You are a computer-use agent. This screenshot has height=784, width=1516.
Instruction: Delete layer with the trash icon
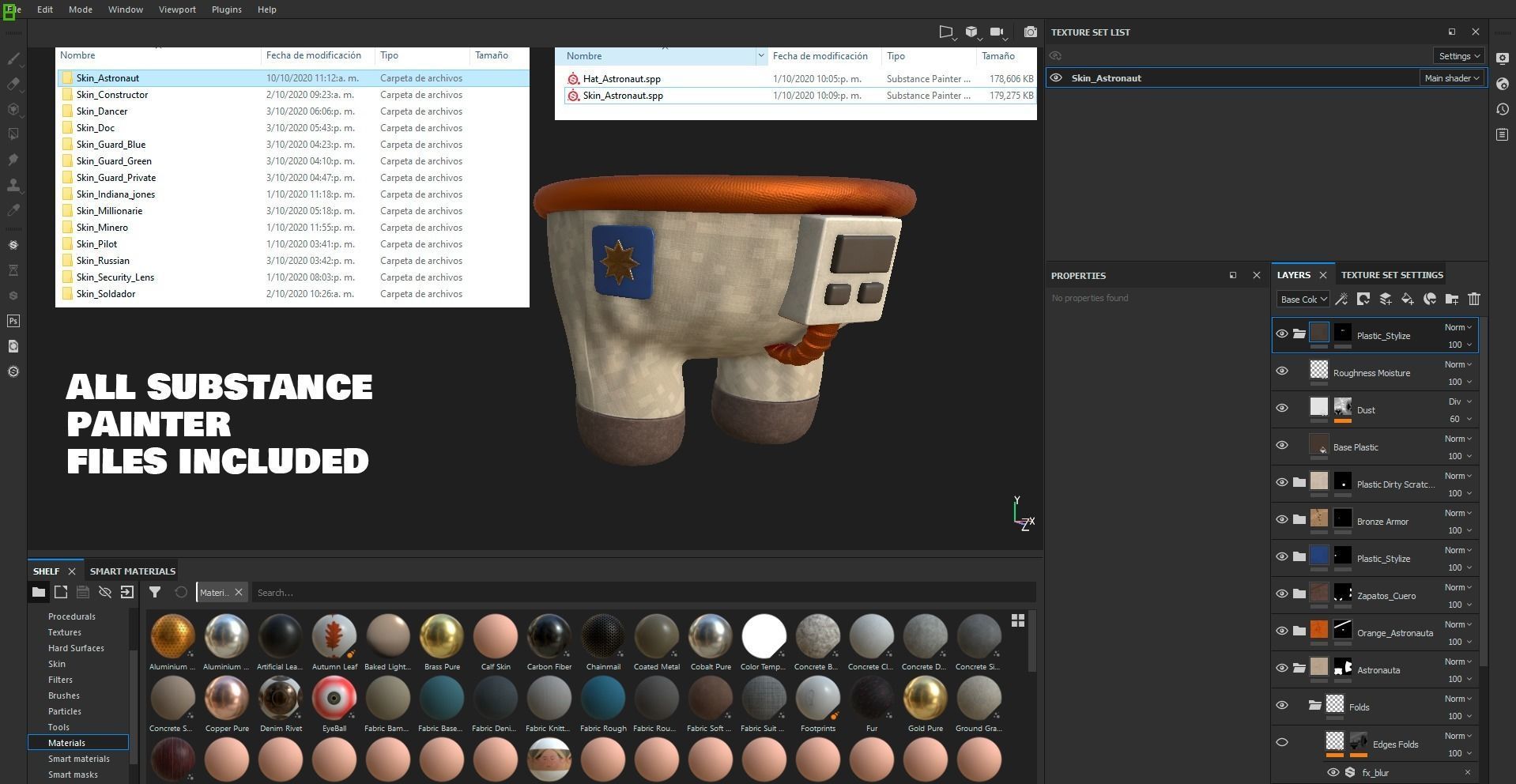pos(1474,299)
